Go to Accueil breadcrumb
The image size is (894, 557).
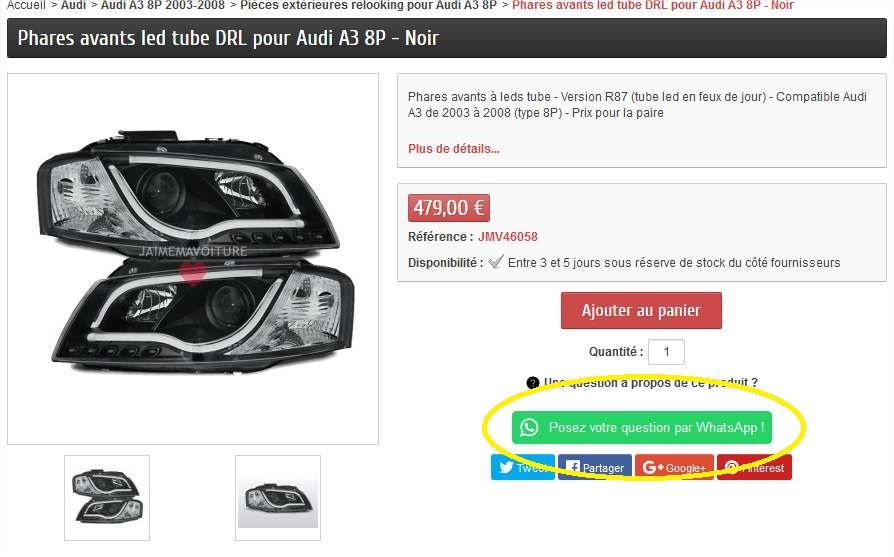[x=26, y=5]
